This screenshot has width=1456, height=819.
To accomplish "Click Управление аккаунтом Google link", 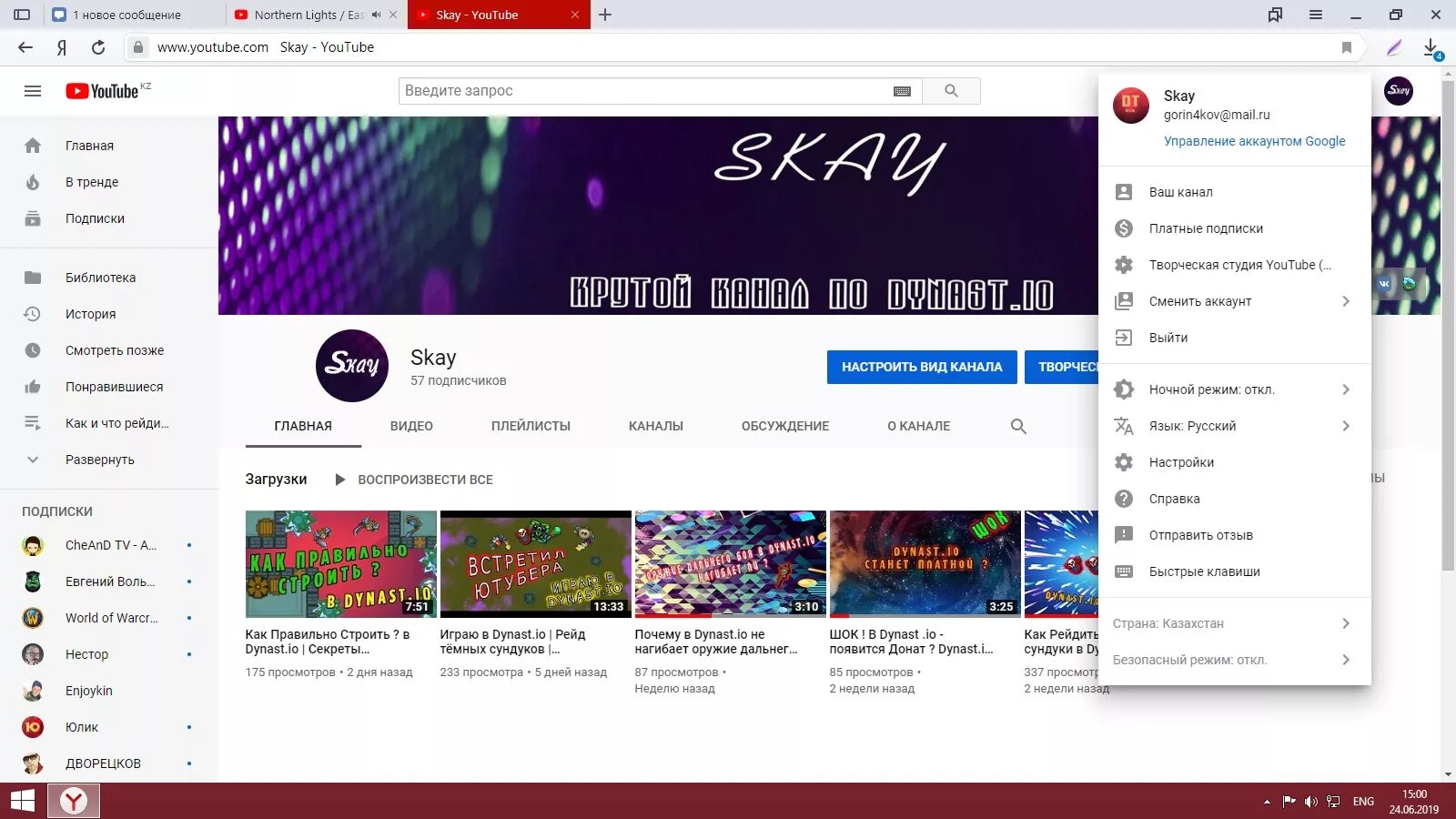I will tap(1254, 141).
